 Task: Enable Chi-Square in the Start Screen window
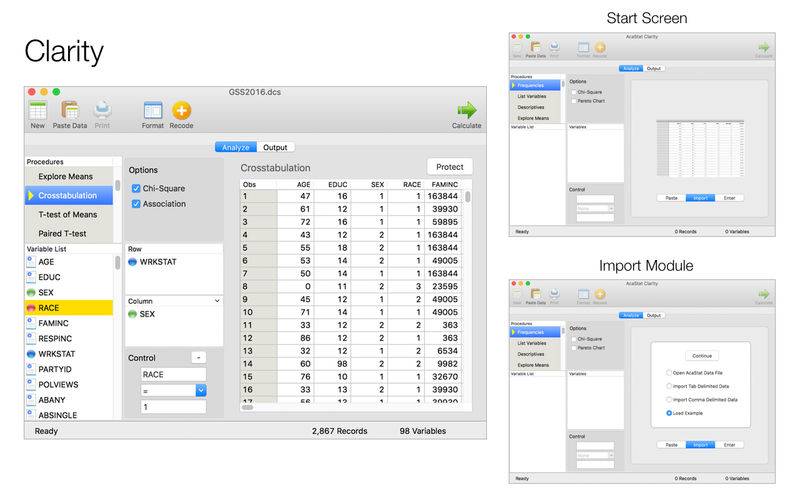[x=574, y=92]
